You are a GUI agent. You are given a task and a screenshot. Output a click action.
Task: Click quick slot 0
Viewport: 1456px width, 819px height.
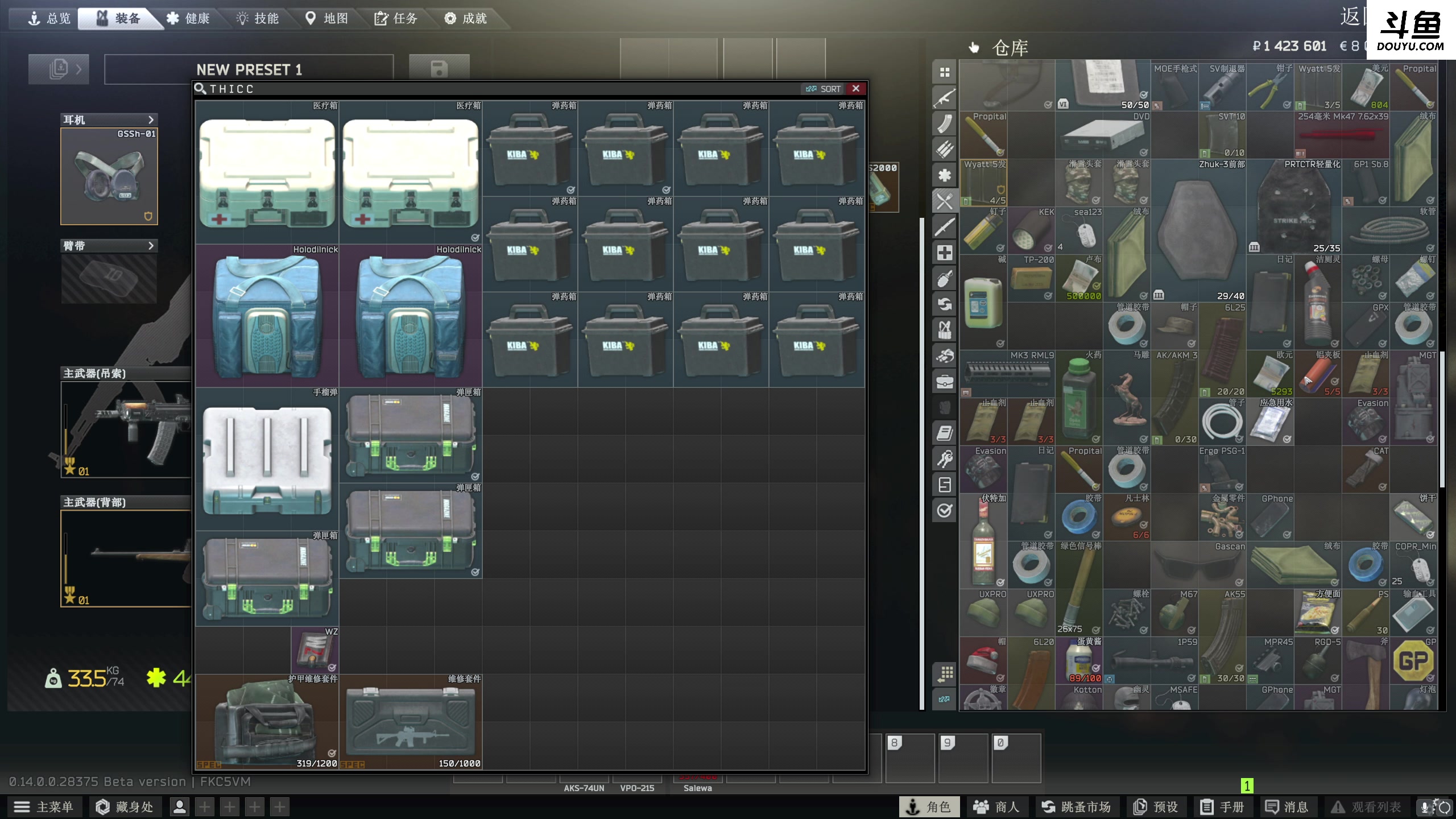click(x=1016, y=758)
